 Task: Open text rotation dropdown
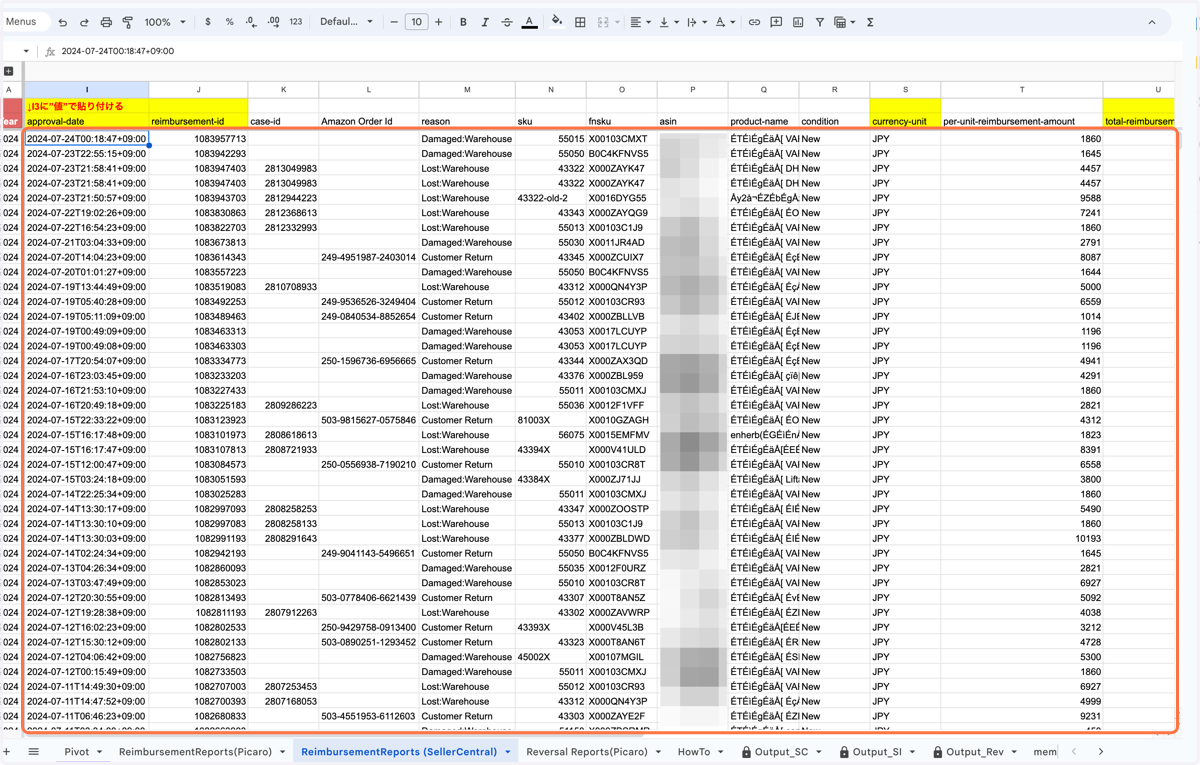[724, 22]
